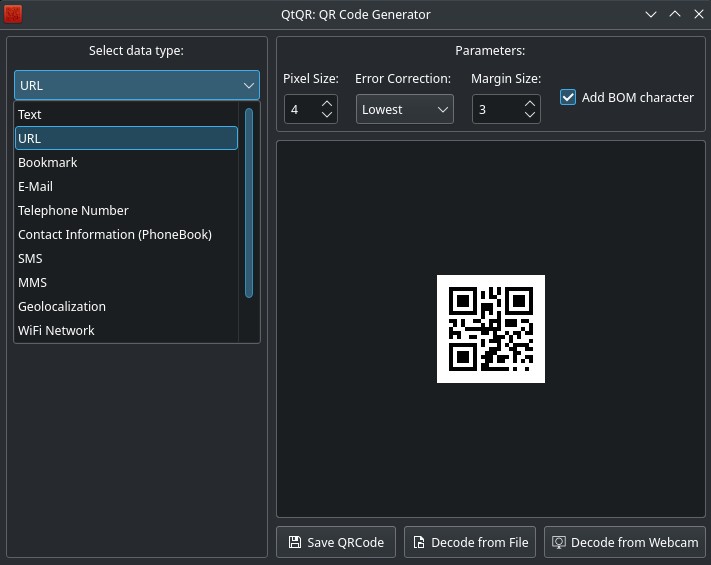Click the Pixel Size value field
Image resolution: width=711 pixels, height=565 pixels.
click(x=302, y=109)
